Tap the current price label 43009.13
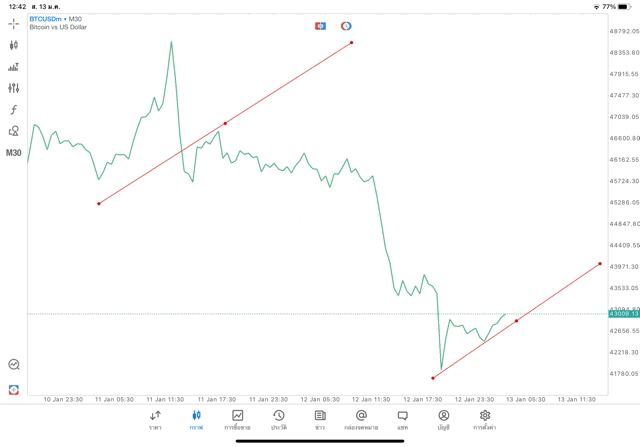This screenshot has height=447, width=640. click(622, 314)
